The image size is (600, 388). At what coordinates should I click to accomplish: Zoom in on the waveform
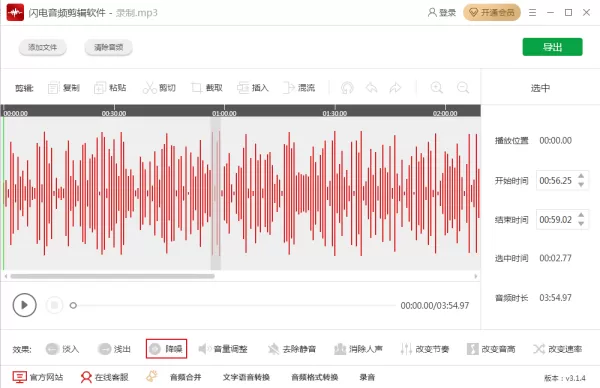[437, 88]
